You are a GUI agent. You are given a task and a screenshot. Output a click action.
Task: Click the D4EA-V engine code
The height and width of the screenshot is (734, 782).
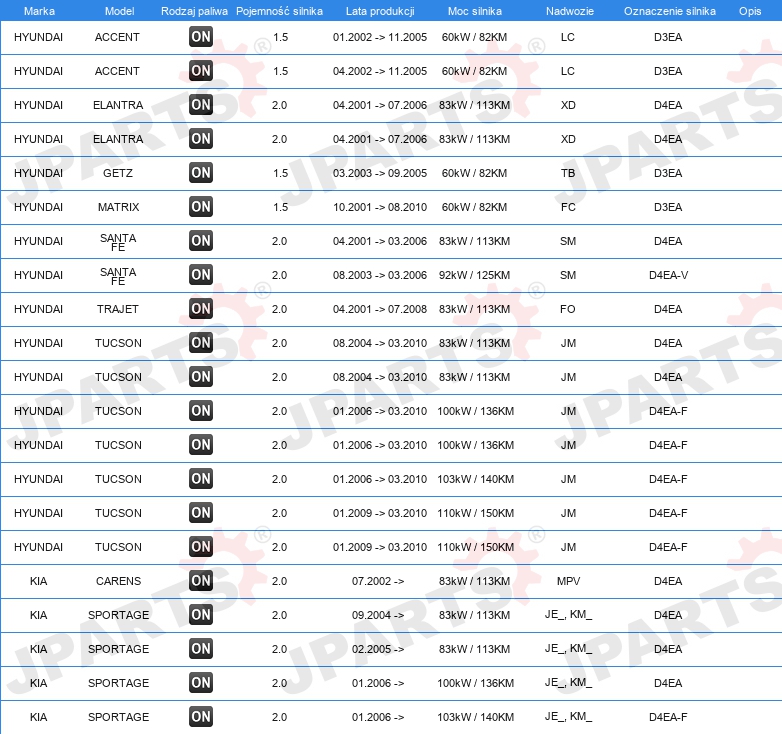tap(668, 275)
